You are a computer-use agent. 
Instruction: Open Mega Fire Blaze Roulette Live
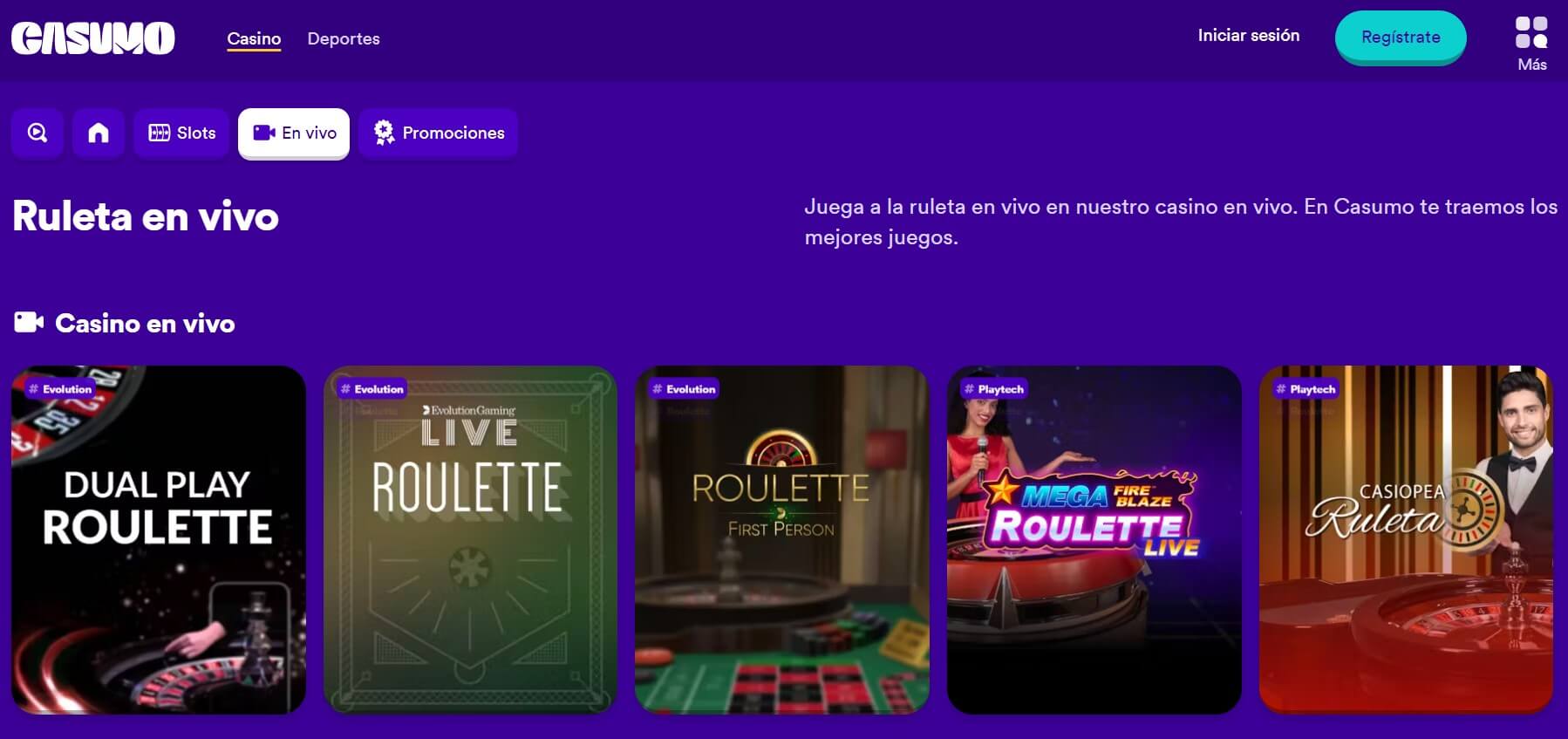1094,539
